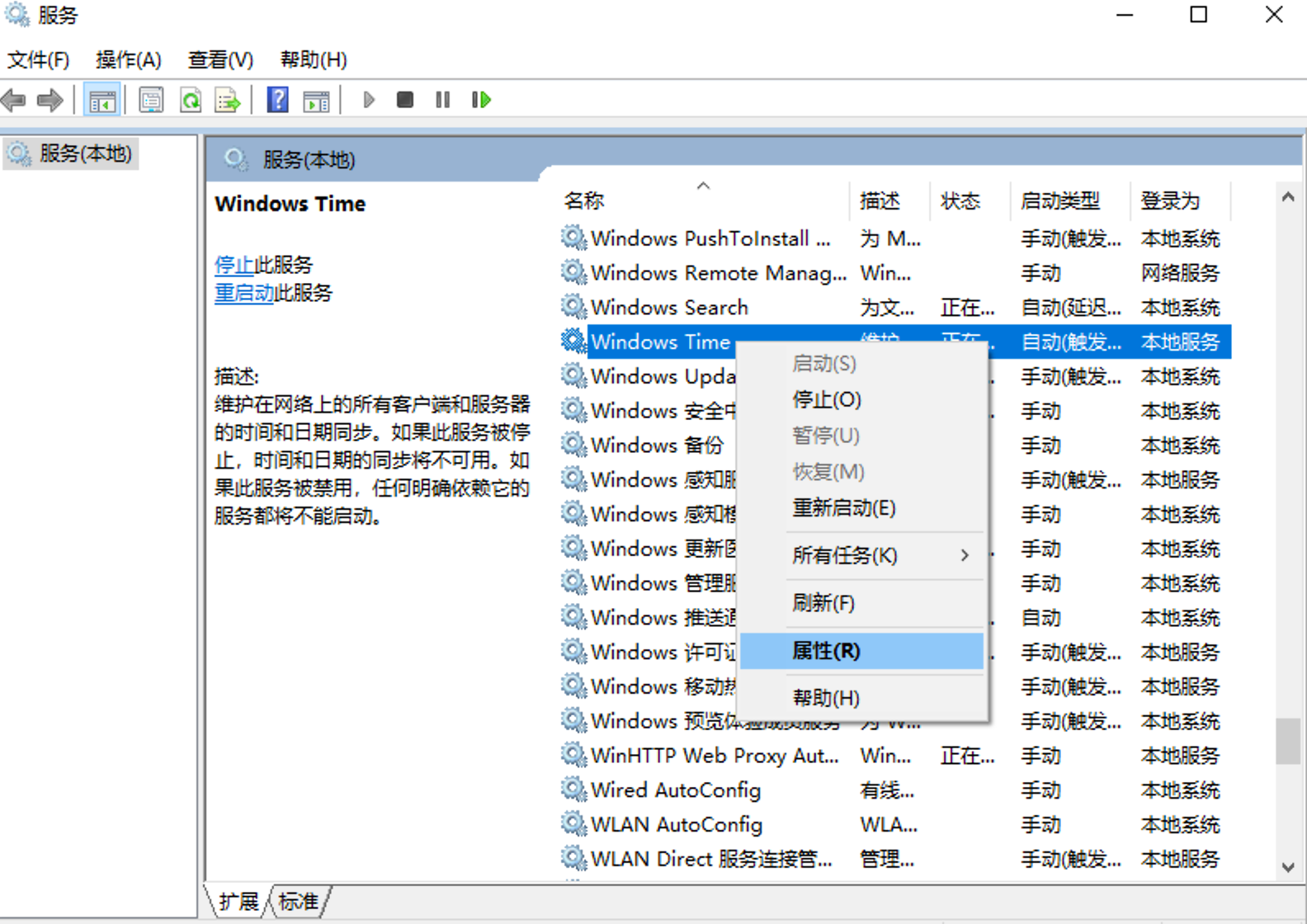
Task: Click the gear icon of Windows Search
Action: 573,307
